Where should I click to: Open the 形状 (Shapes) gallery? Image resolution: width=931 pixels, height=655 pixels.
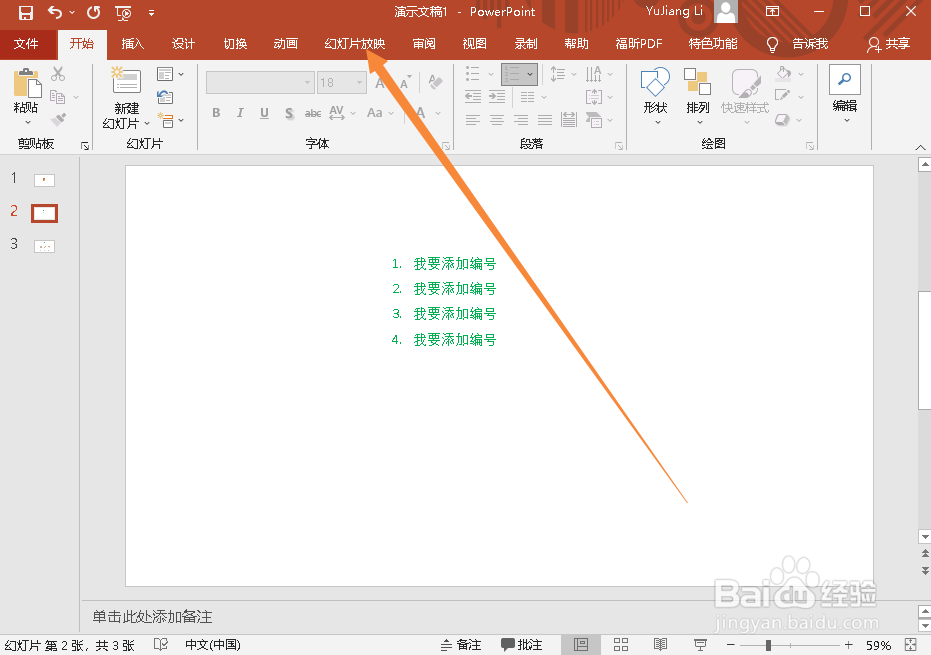point(656,96)
